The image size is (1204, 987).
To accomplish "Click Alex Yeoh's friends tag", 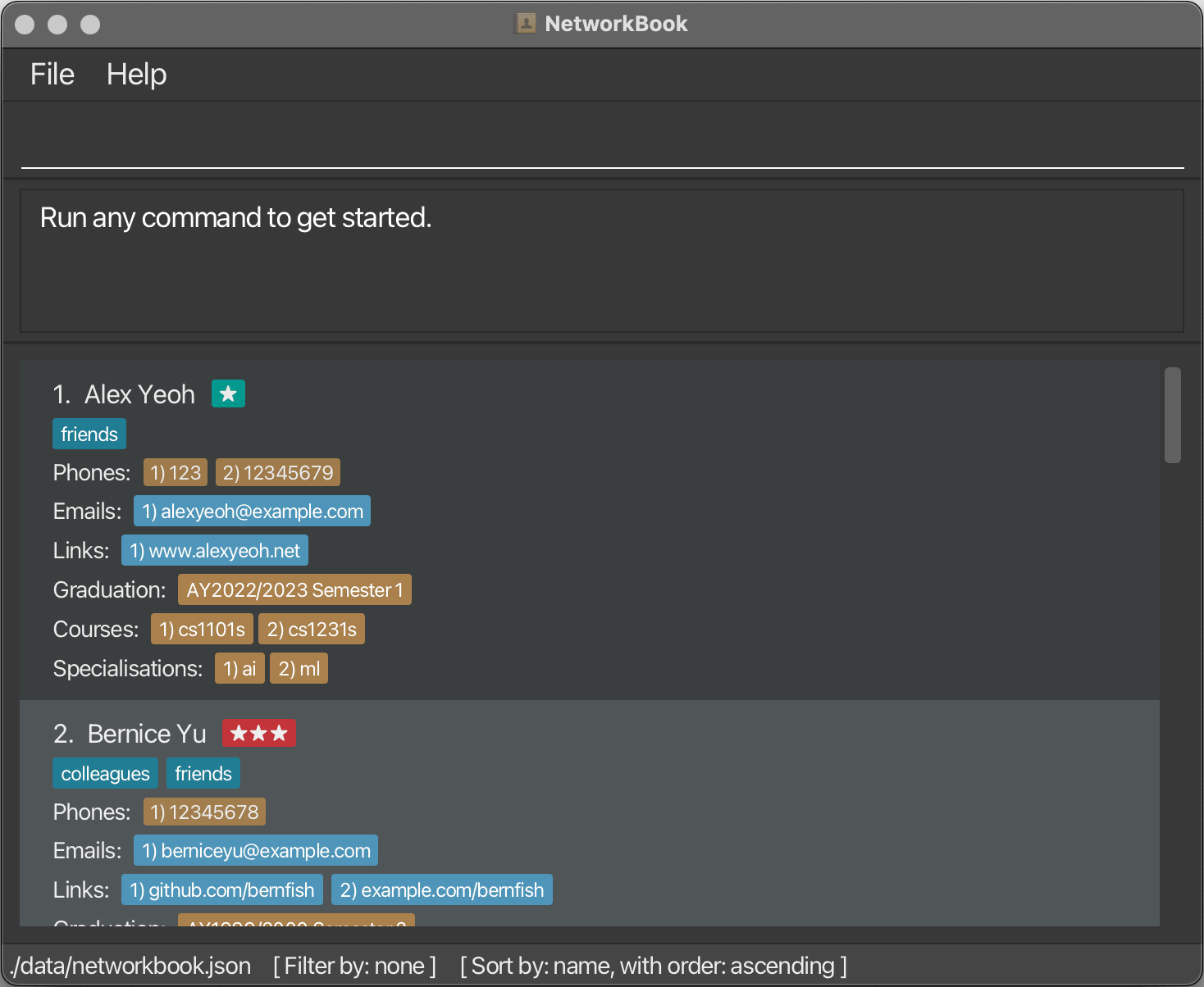I will coord(89,434).
